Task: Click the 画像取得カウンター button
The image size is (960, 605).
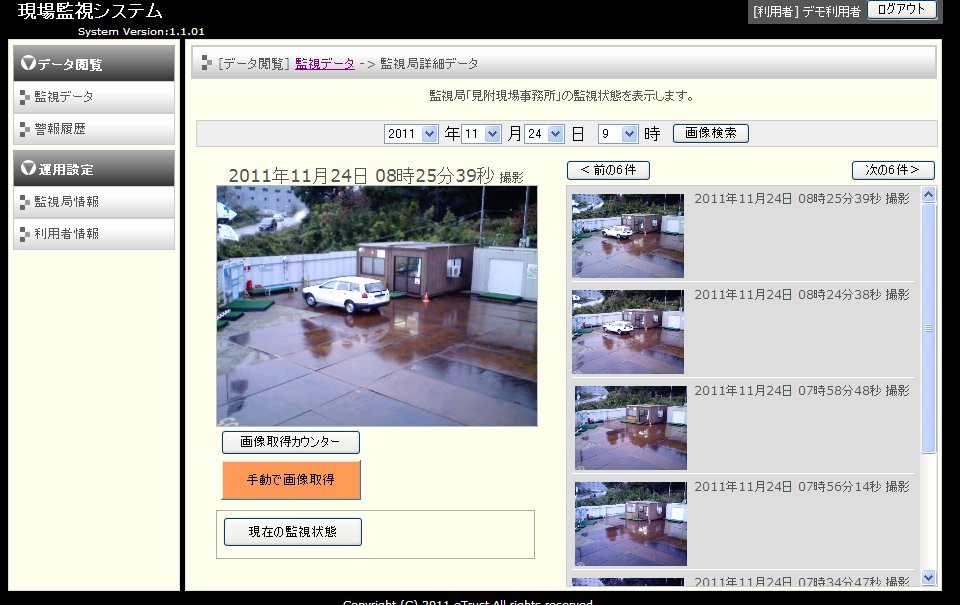Action: 290,442
